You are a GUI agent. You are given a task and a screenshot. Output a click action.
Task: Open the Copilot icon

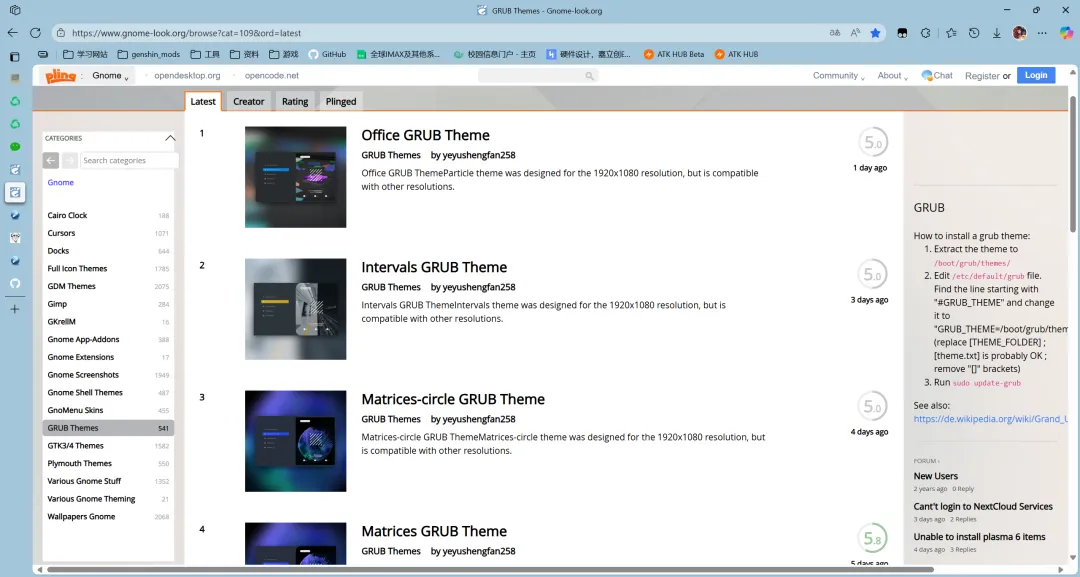(x=1066, y=32)
